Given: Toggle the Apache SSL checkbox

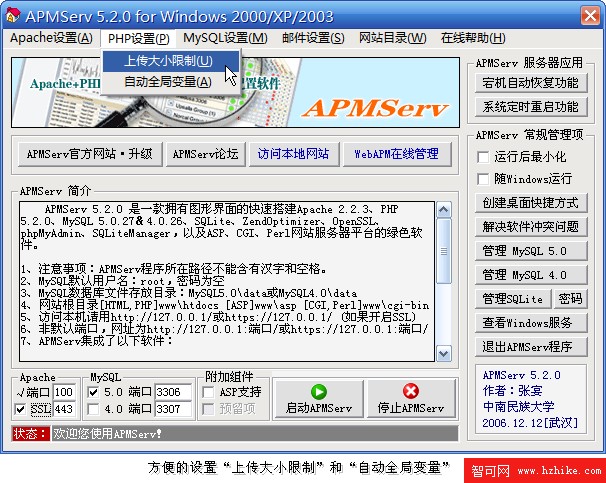Looking at the screenshot, I should (x=20, y=409).
